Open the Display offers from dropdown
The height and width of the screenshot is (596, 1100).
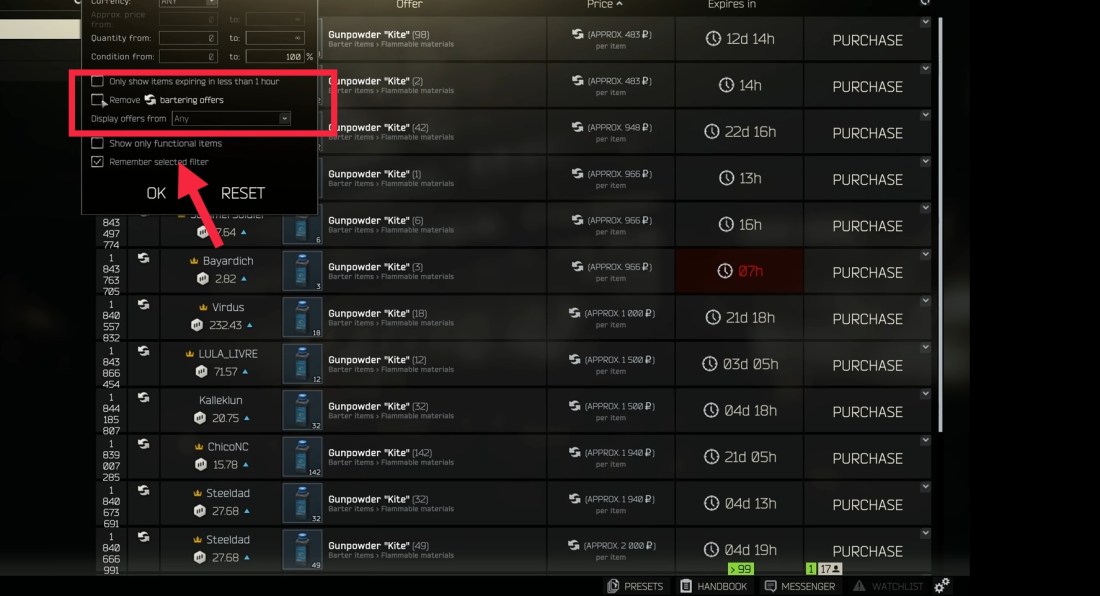pos(231,118)
